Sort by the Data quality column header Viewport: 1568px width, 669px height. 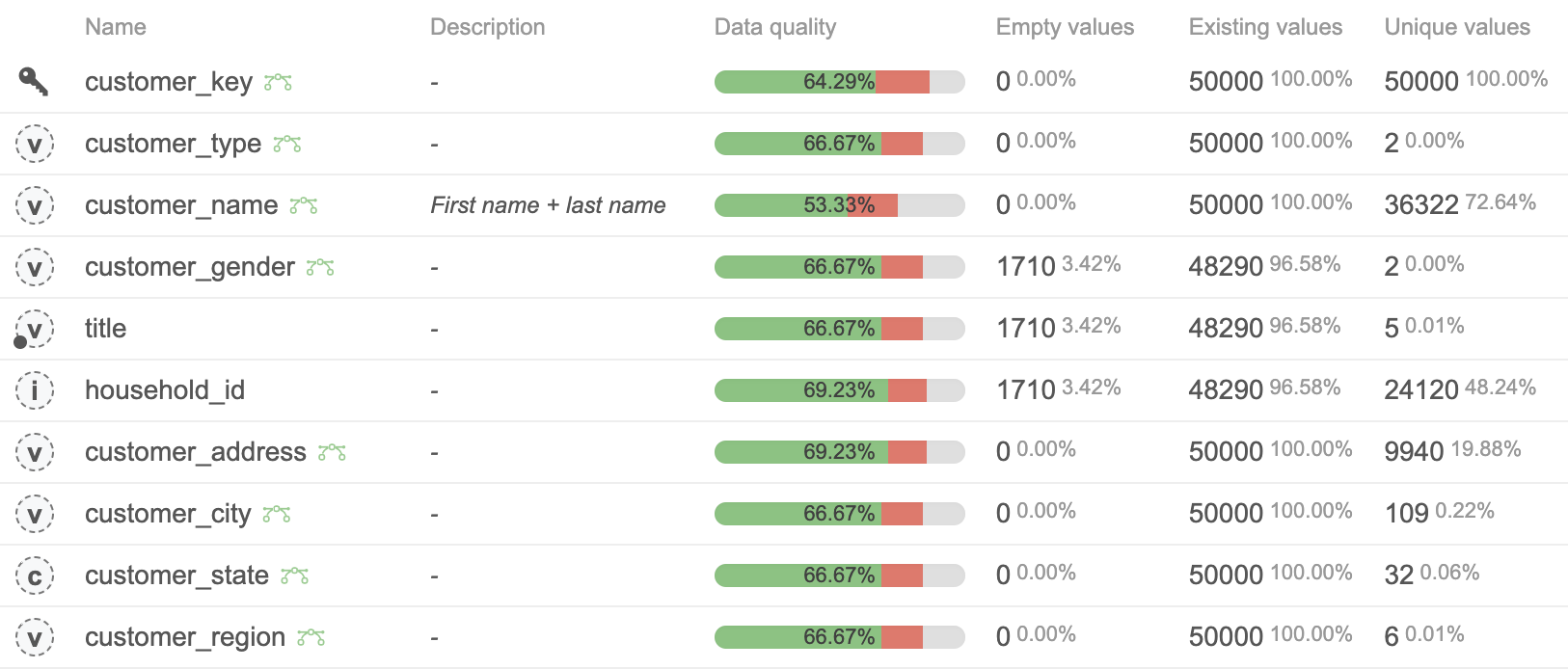774,27
